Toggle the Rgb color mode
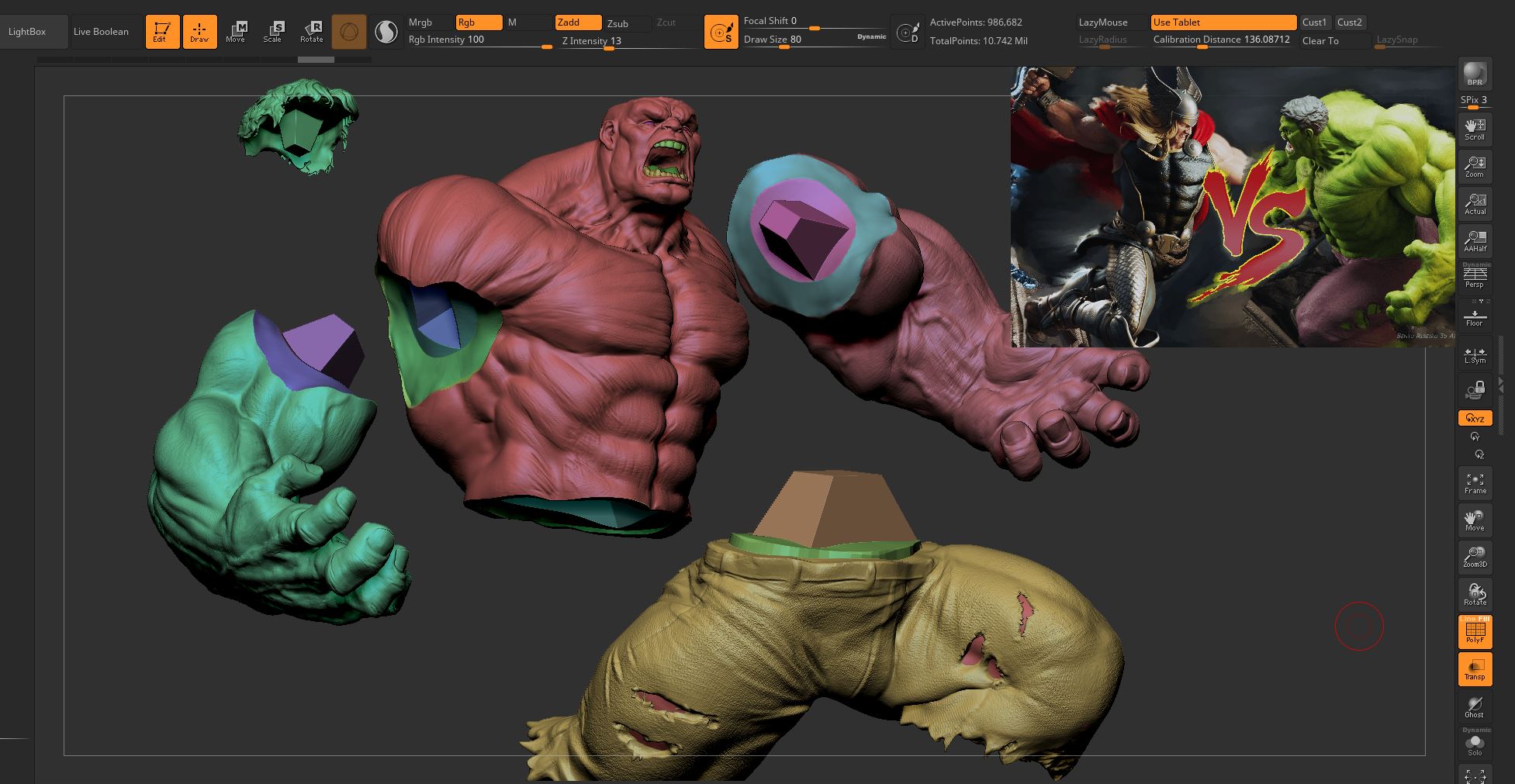The height and width of the screenshot is (784, 1515). pos(479,22)
